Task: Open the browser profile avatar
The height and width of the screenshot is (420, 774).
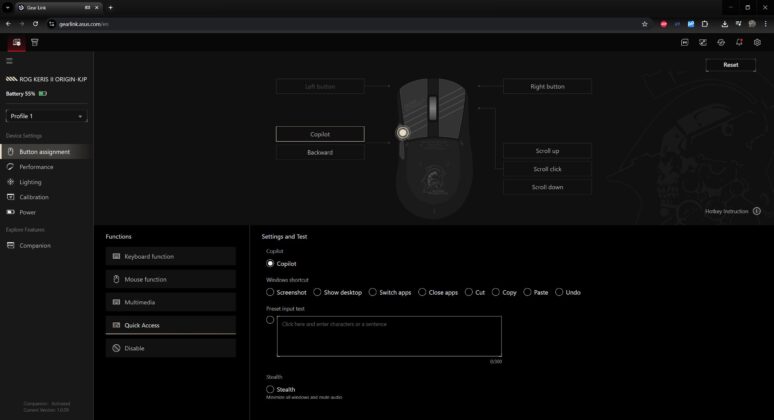Action: click(x=752, y=24)
